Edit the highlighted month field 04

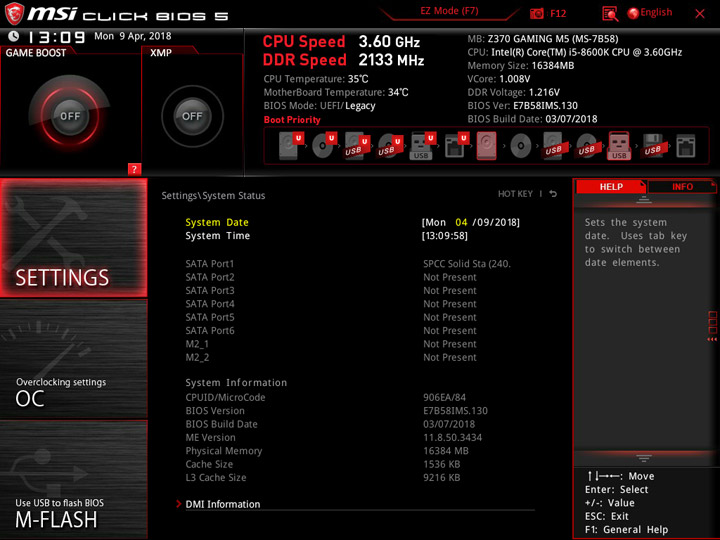click(x=461, y=222)
